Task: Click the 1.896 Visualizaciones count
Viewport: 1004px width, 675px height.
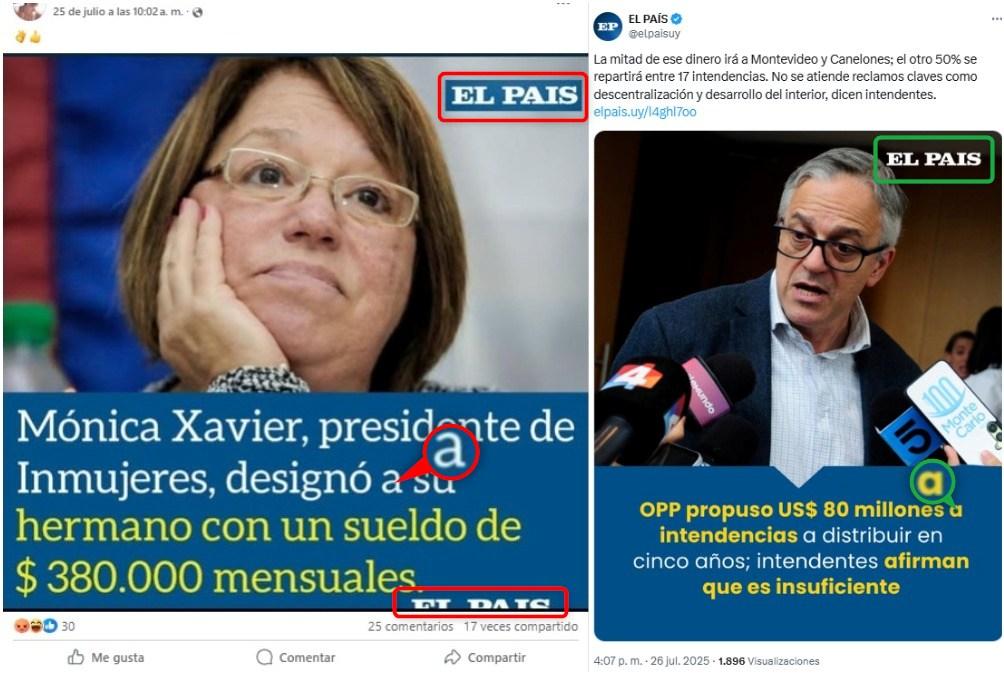Action: tap(768, 661)
